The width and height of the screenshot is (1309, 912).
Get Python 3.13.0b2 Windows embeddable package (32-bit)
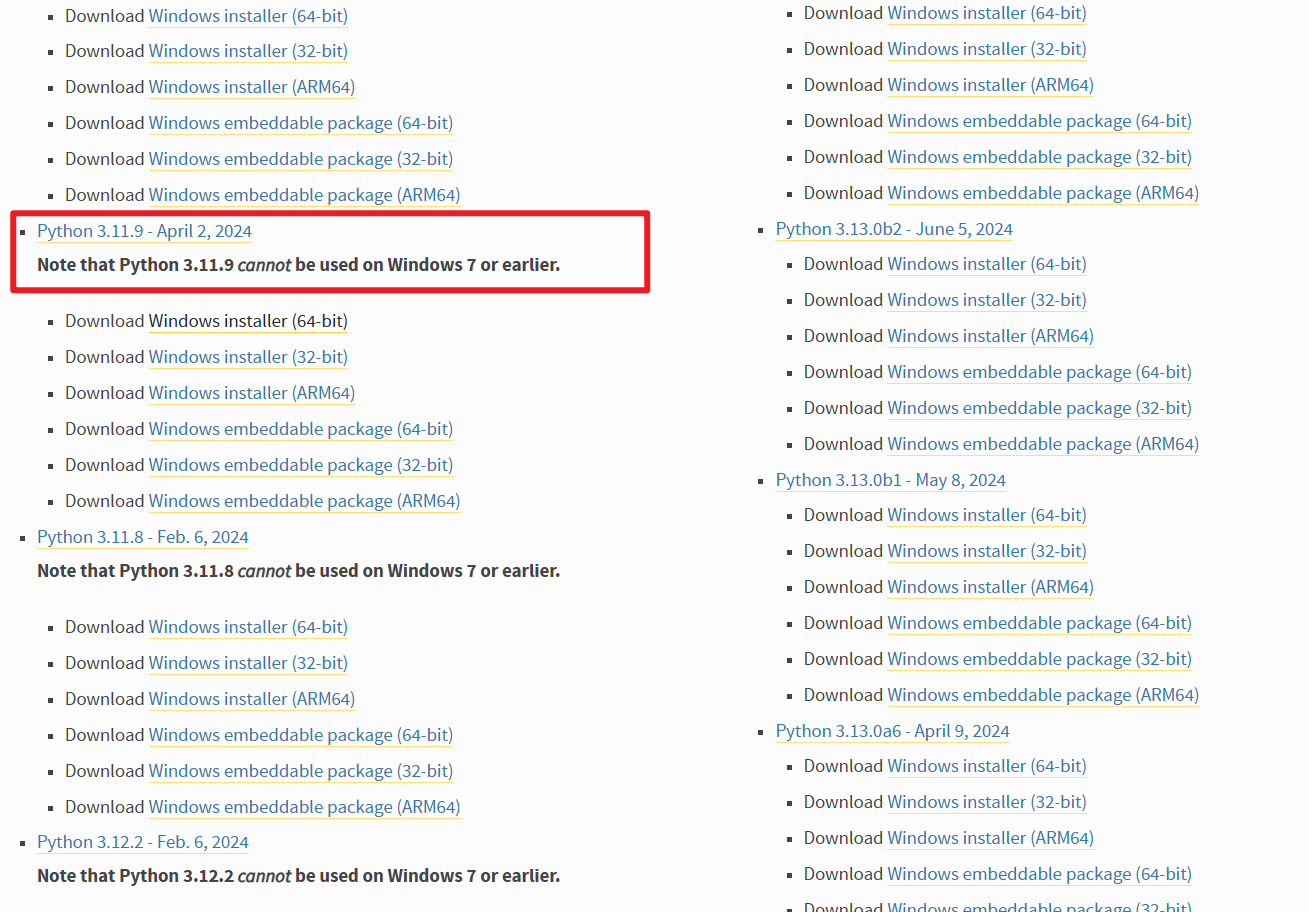point(1040,408)
